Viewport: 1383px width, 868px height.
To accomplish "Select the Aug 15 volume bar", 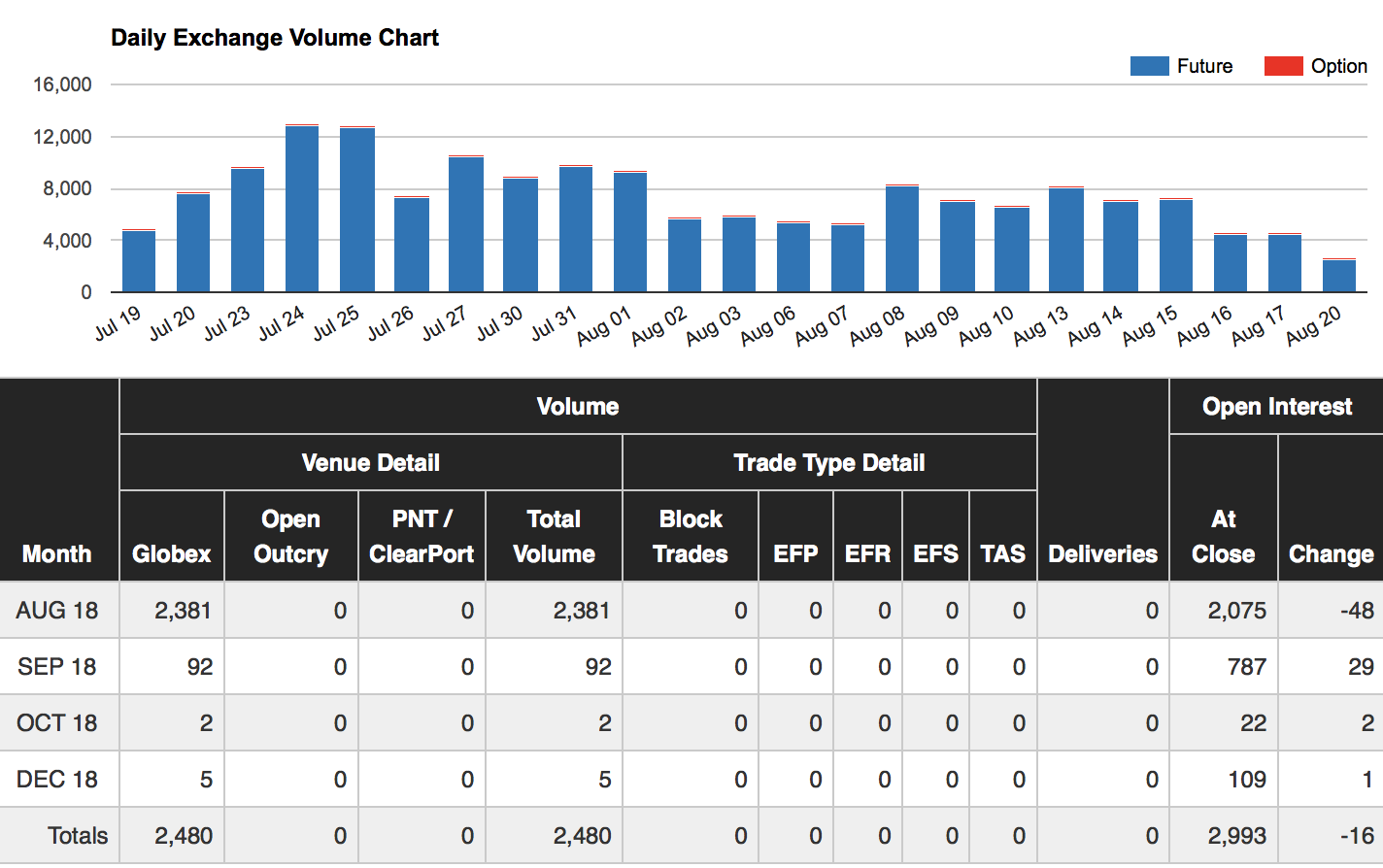I will tap(1176, 245).
